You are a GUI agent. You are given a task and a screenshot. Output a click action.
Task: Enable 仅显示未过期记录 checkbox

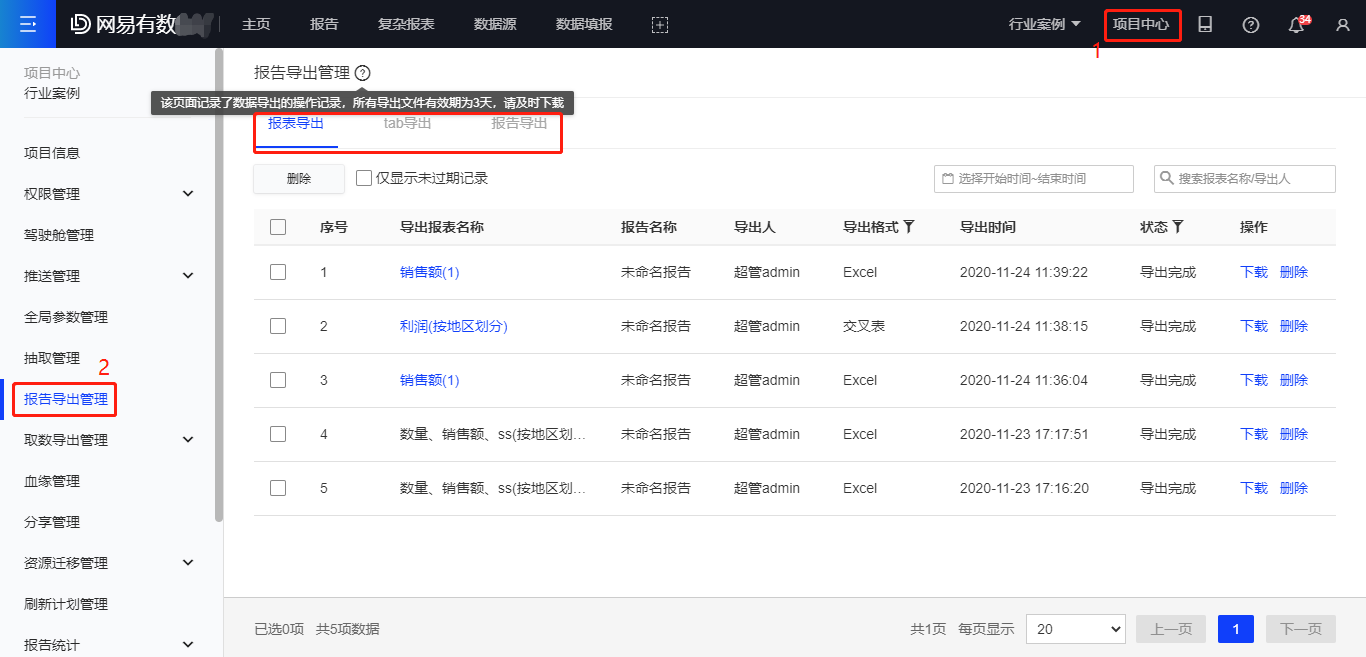pos(364,178)
